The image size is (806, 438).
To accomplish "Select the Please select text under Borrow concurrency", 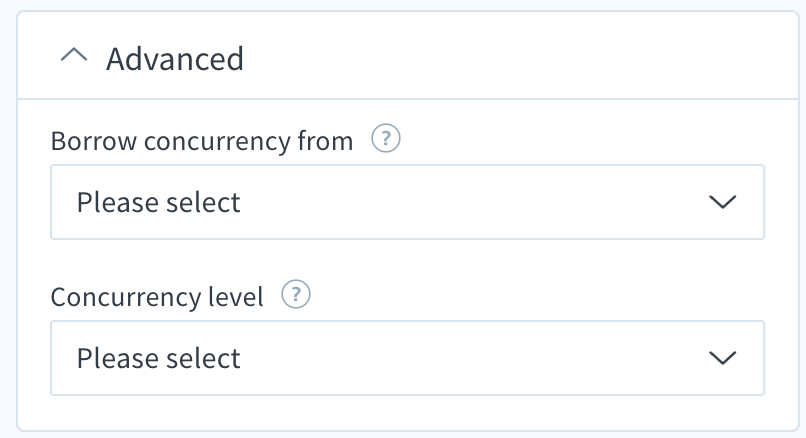I will (158, 202).
